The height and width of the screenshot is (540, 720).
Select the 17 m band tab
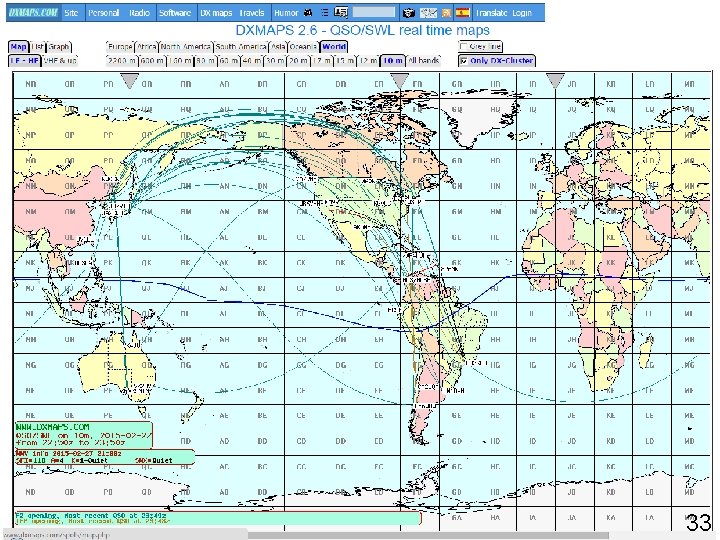click(322, 61)
